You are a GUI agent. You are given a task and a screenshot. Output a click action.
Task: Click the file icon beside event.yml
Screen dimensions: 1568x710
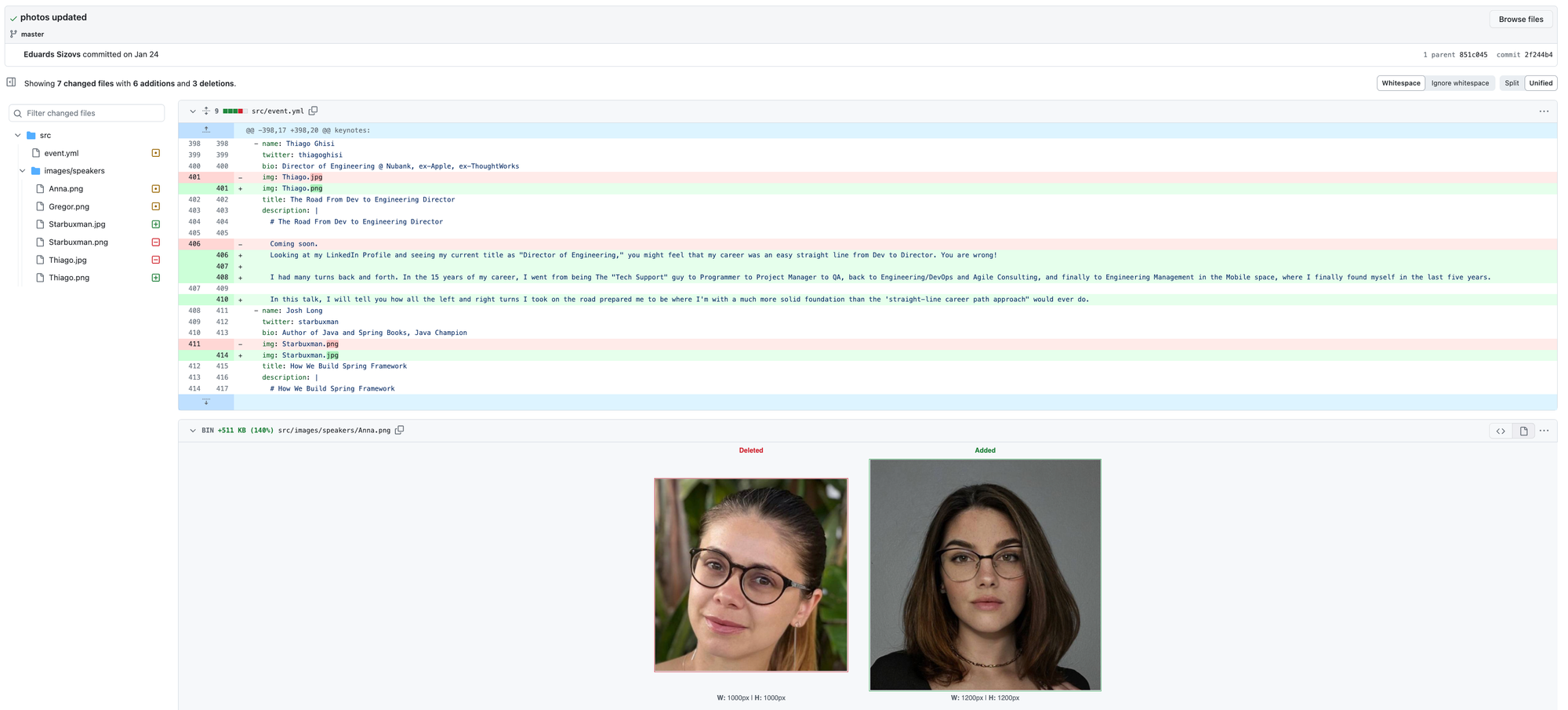pyautogui.click(x=35, y=154)
